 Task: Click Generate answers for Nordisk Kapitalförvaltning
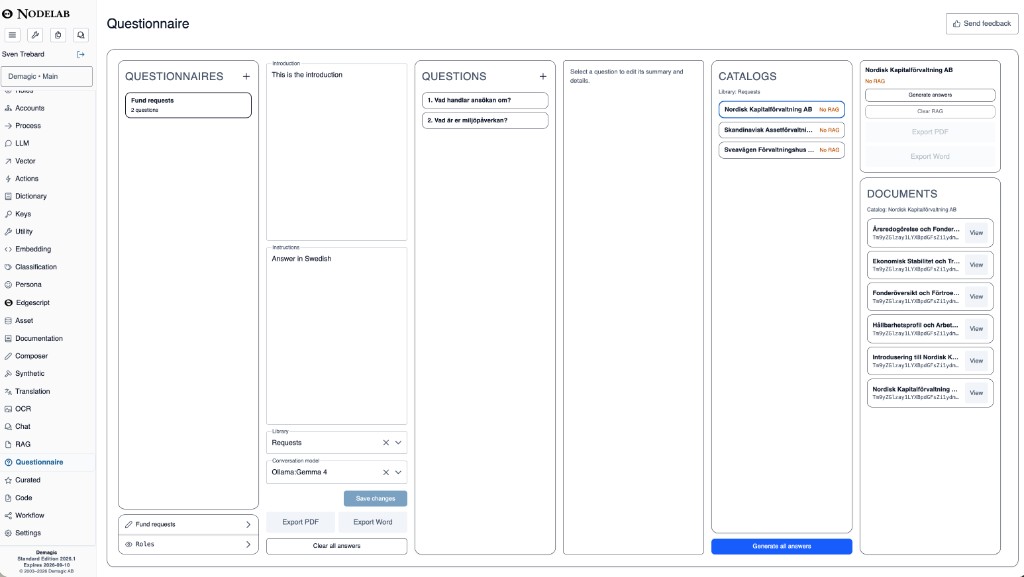tap(930, 95)
